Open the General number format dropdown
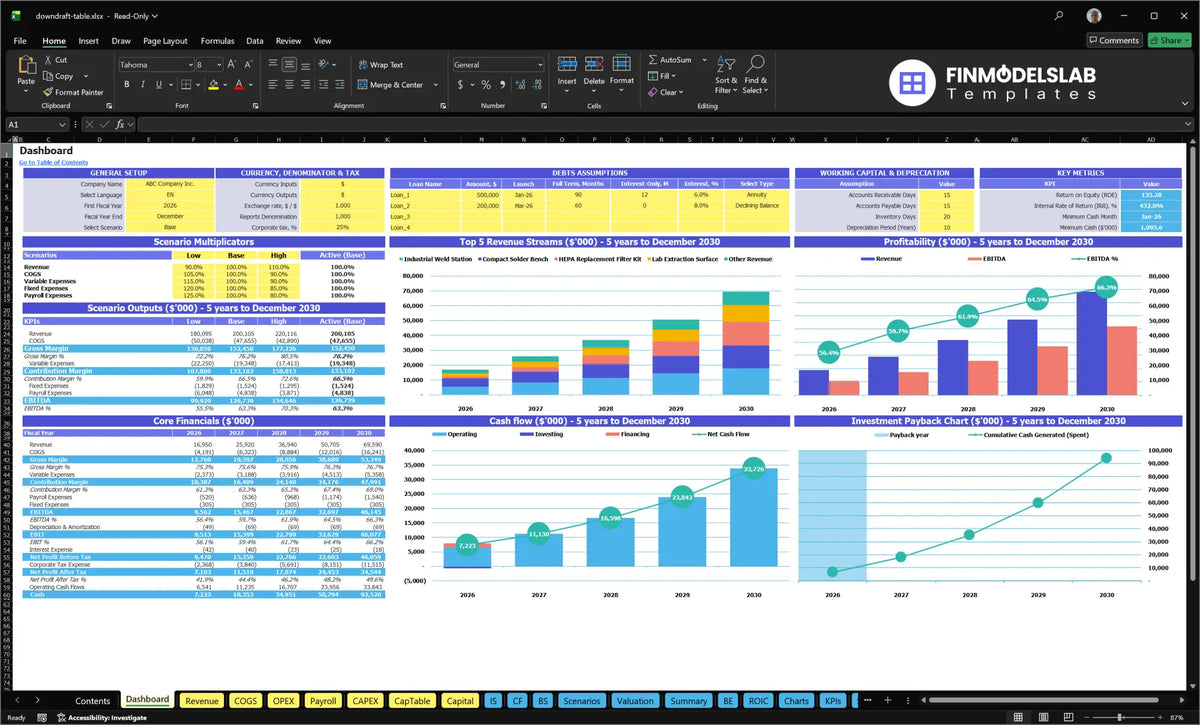Screen dimensions: 1200x725 pos(539,64)
